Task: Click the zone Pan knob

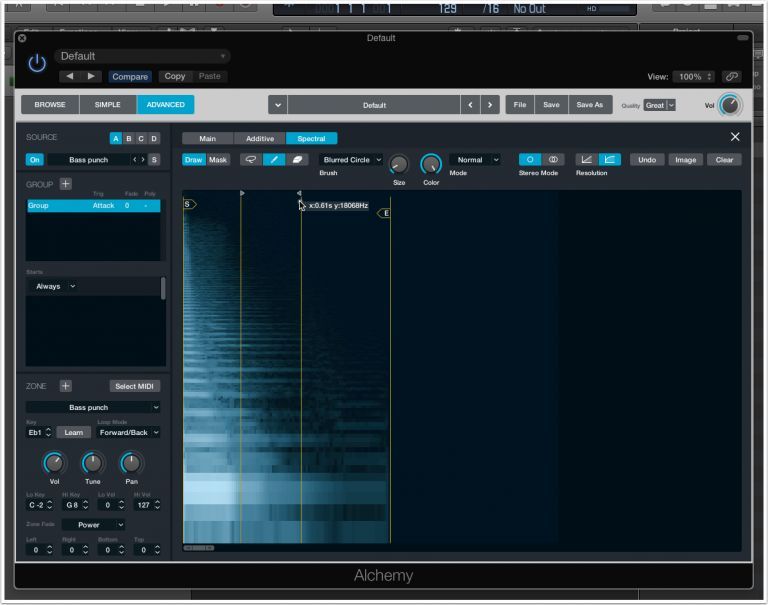Action: pyautogui.click(x=131, y=463)
